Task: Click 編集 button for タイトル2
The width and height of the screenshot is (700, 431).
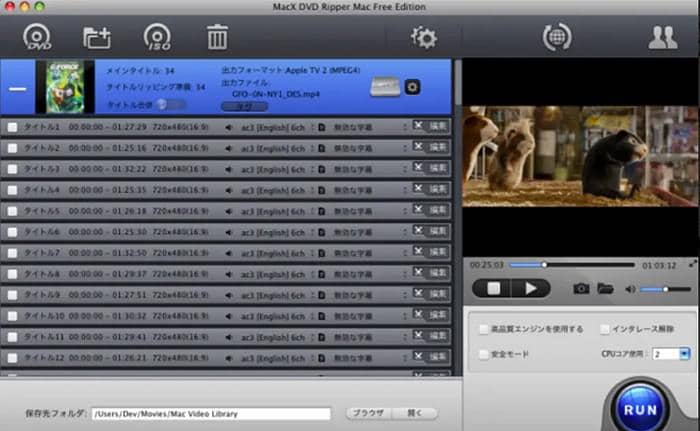Action: [x=437, y=147]
